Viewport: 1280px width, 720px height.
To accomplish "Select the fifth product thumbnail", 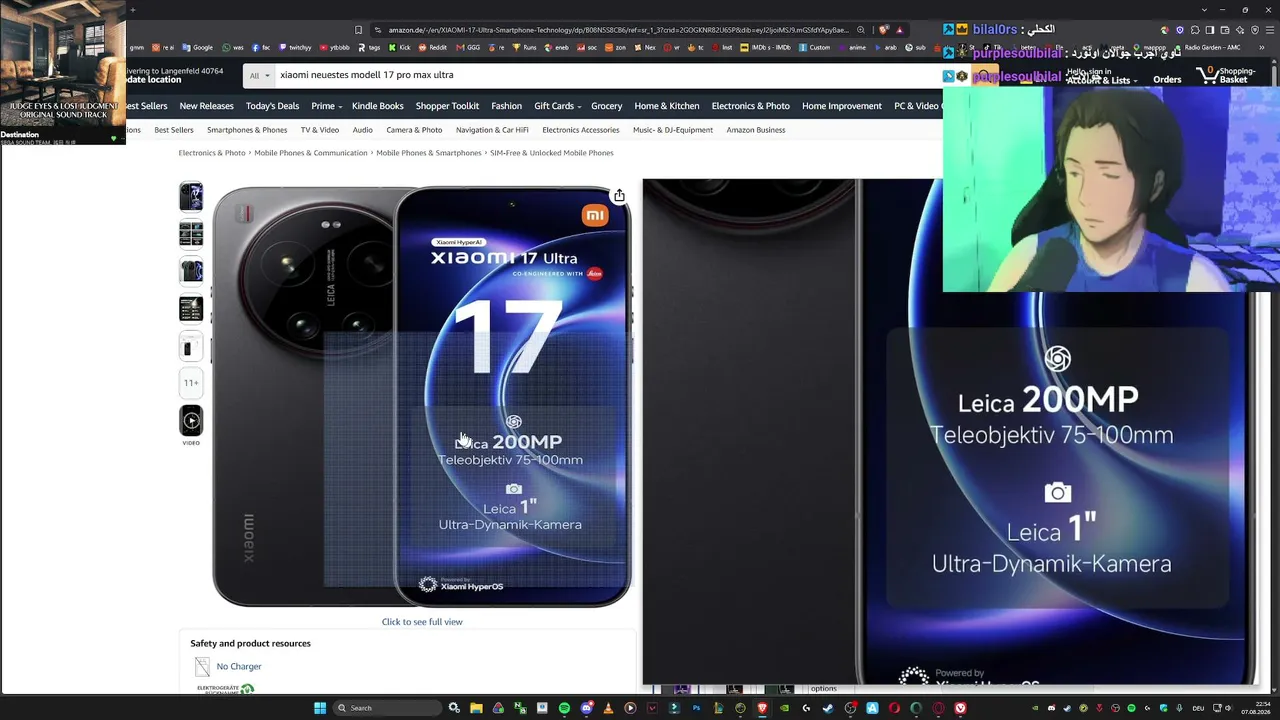I will pyautogui.click(x=191, y=346).
